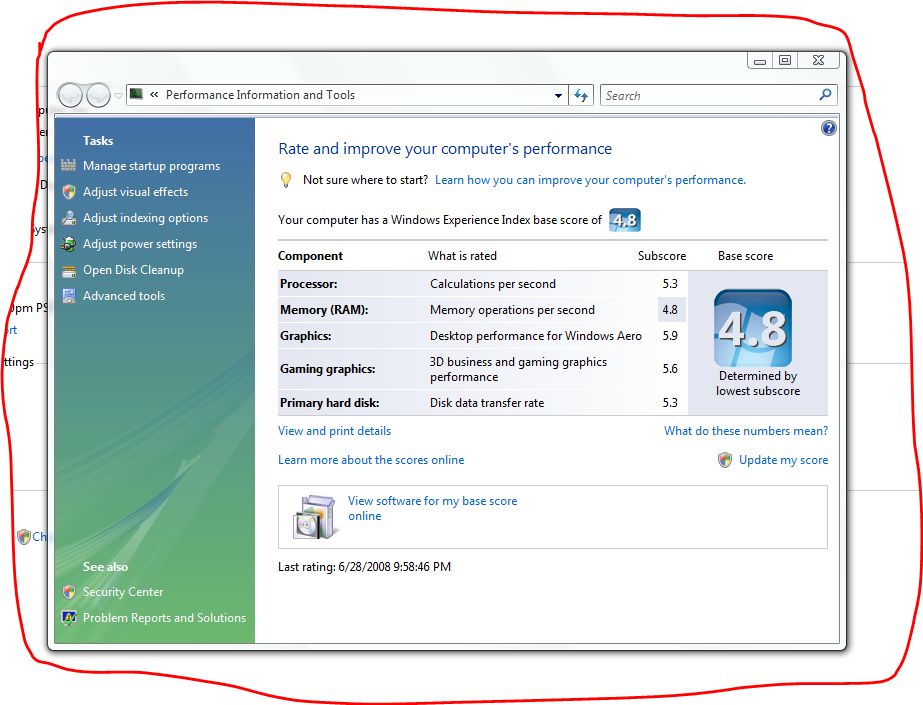This screenshot has height=705, width=923.
Task: Click Performance Information and Tools address text
Action: tap(260, 95)
